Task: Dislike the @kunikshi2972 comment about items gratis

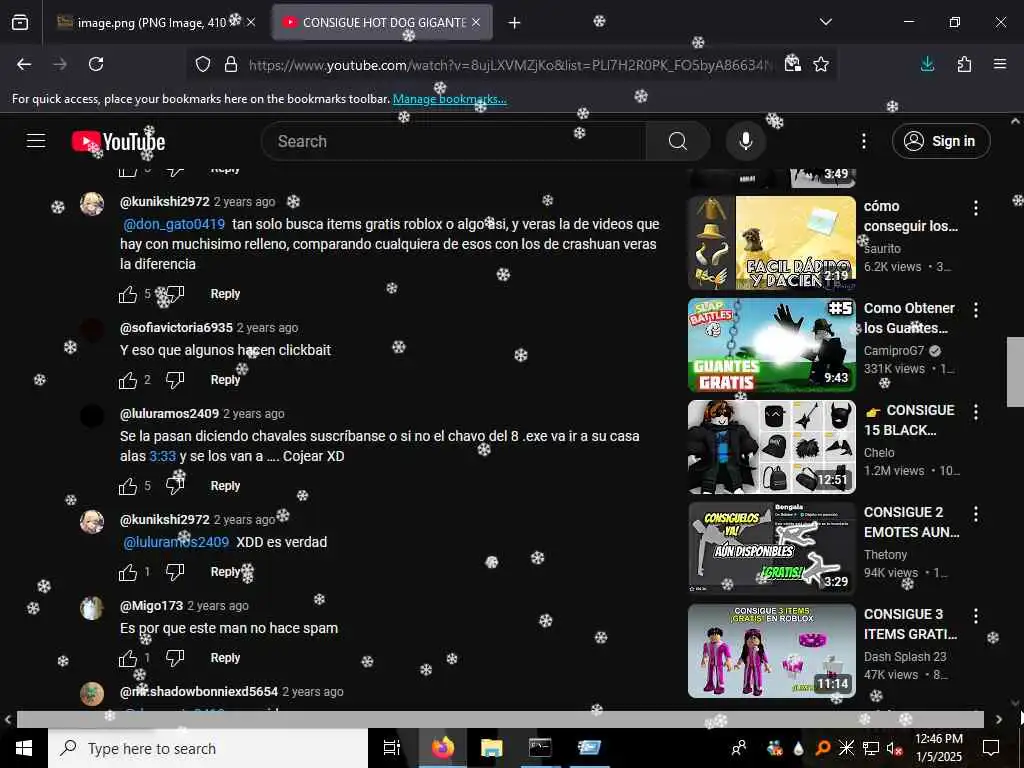Action: (x=174, y=294)
